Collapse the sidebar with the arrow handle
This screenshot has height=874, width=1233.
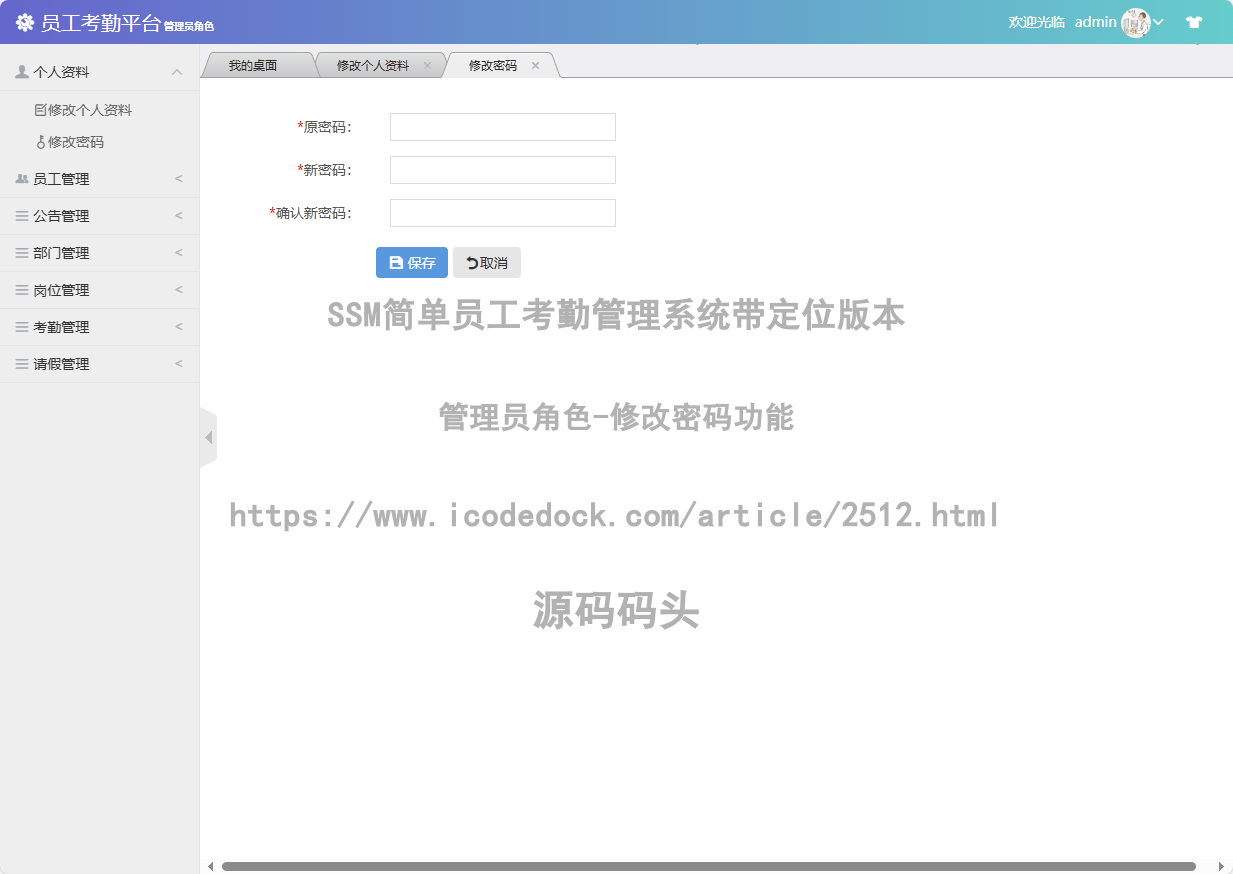point(208,437)
